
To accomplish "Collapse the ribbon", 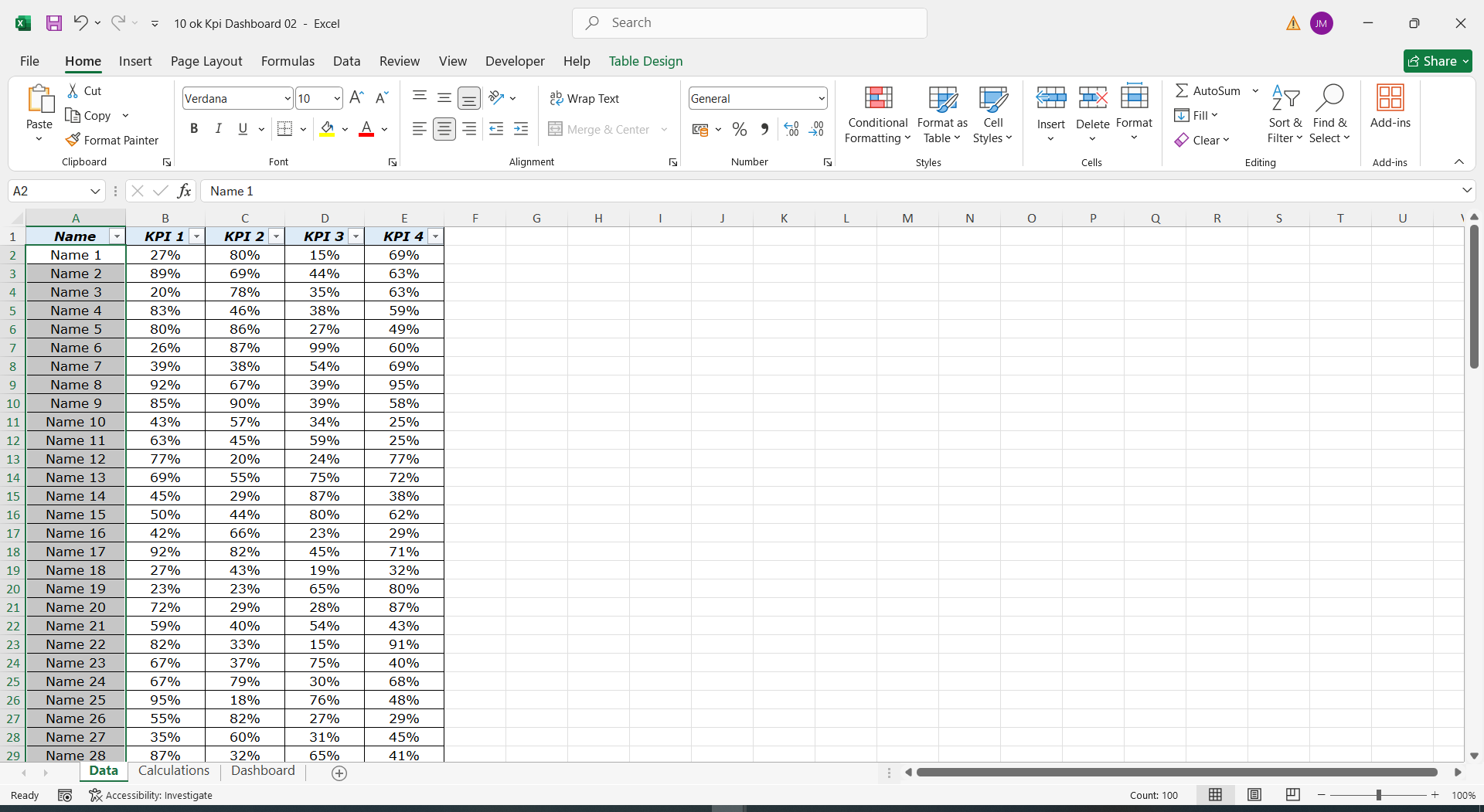I will [1459, 161].
